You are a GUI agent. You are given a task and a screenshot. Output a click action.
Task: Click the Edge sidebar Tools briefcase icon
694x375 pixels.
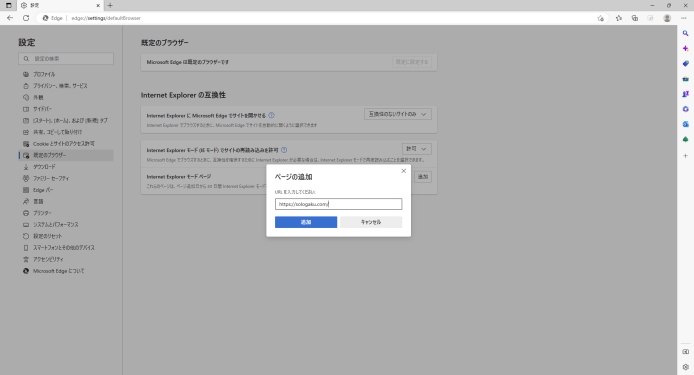point(686,79)
